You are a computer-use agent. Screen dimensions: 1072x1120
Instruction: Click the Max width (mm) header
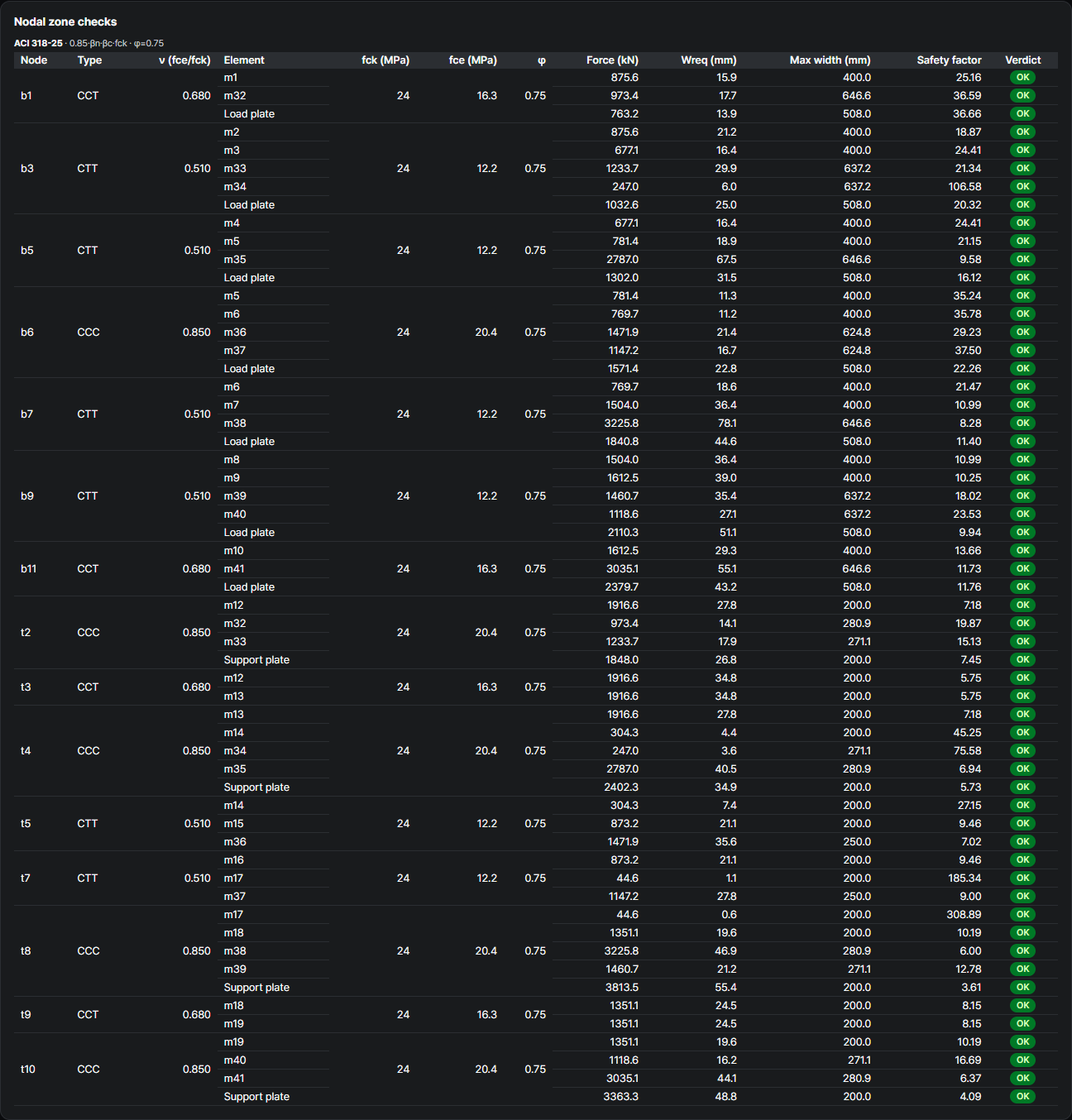point(830,60)
